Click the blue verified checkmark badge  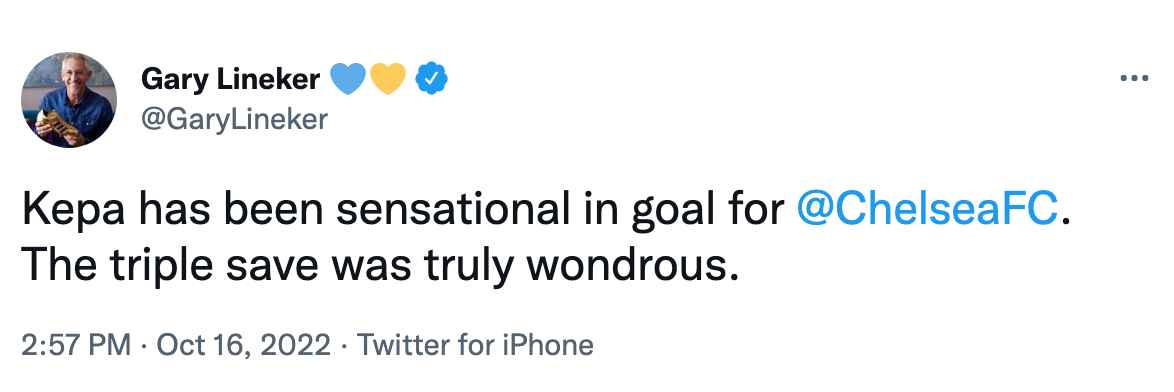pyautogui.click(x=432, y=79)
